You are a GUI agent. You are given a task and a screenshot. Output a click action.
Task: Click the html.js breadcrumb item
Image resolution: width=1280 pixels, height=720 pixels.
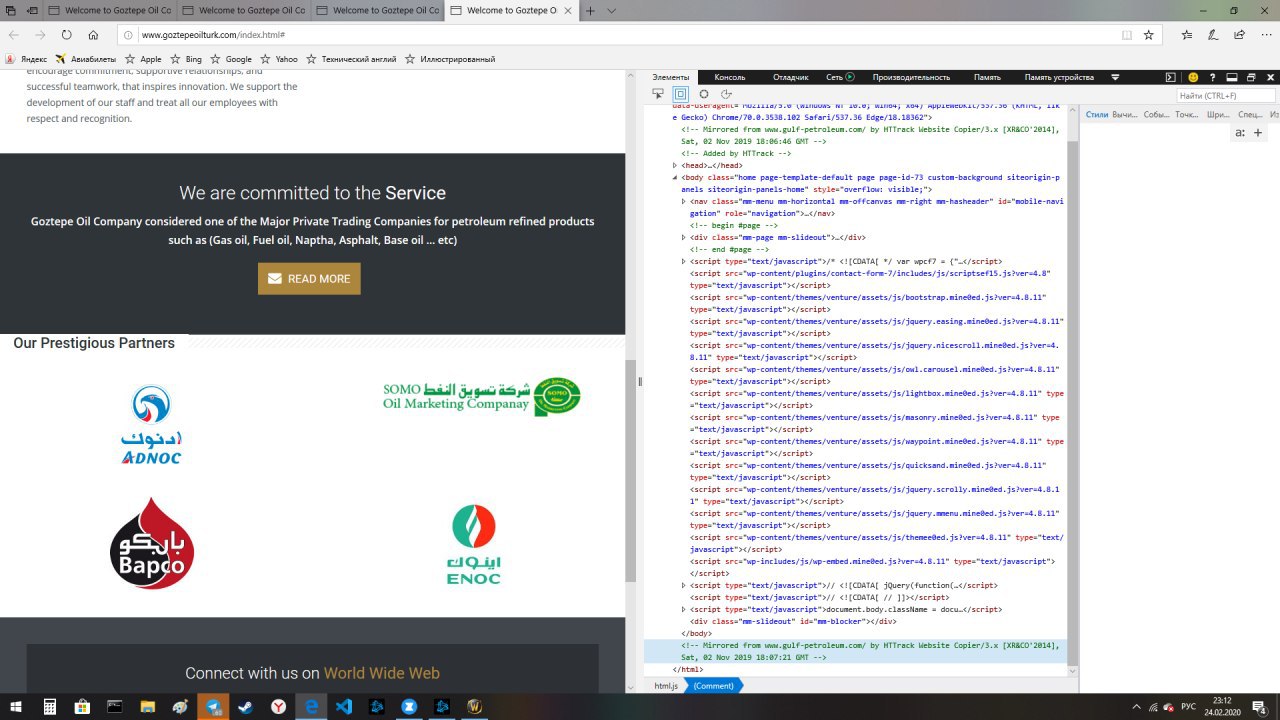(x=666, y=686)
